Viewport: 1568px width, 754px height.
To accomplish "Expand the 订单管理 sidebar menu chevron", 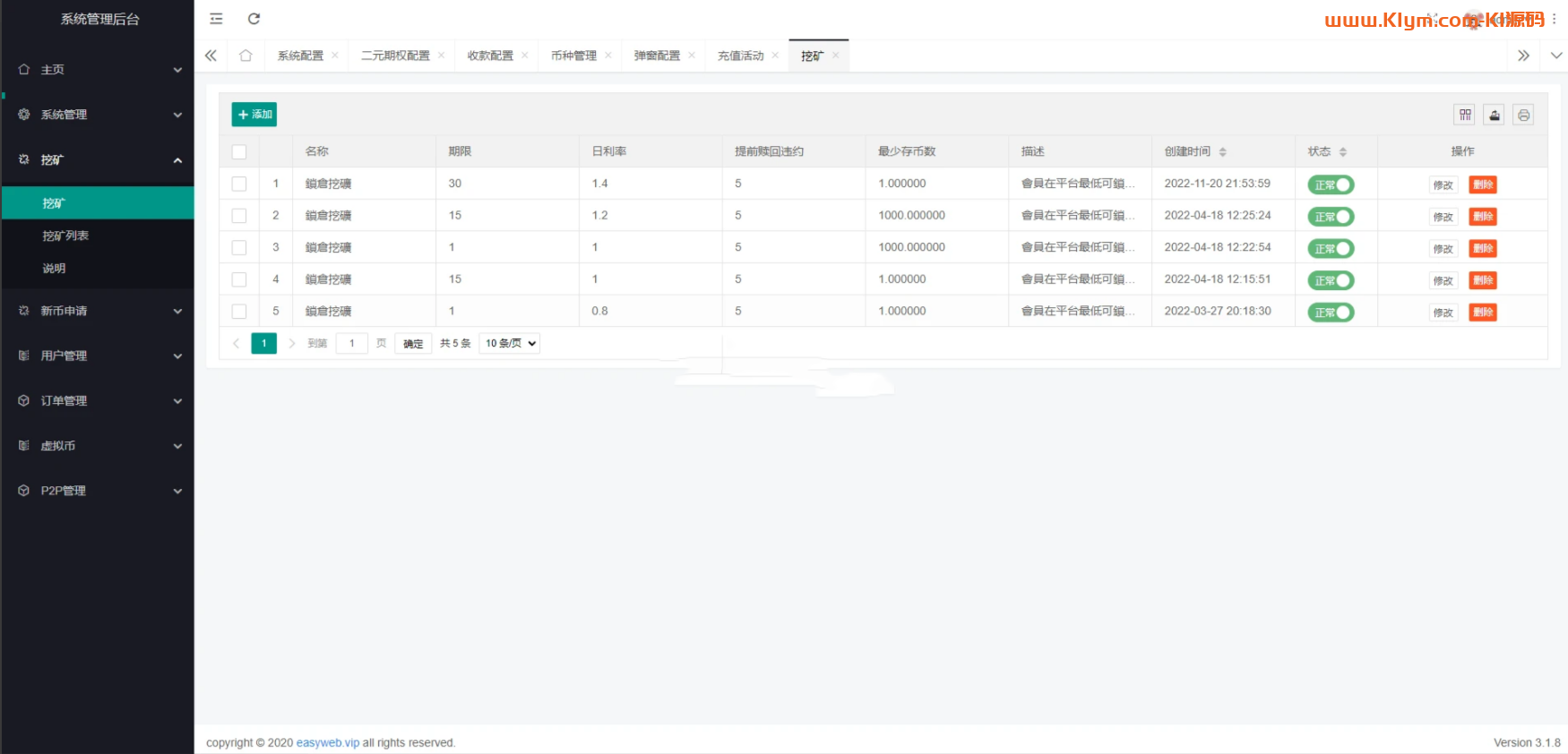I will click(177, 401).
